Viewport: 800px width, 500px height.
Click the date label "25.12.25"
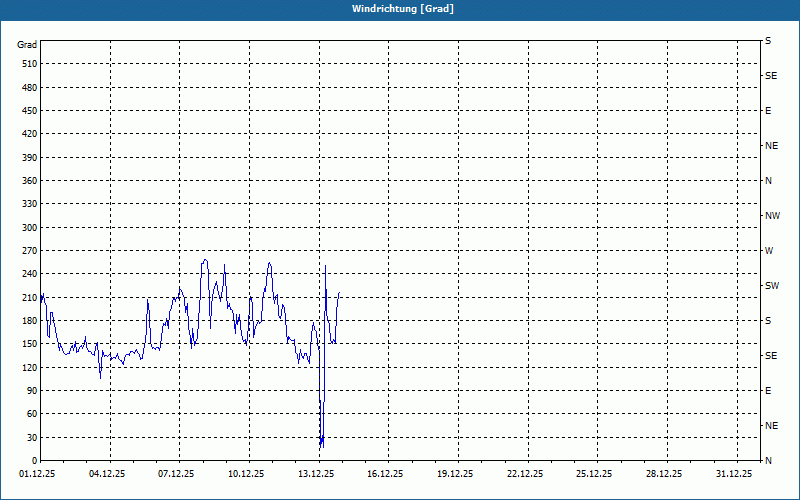coord(594,474)
